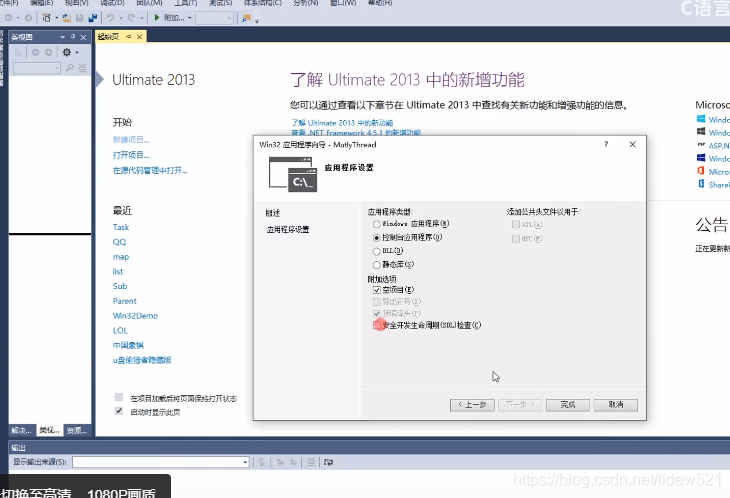
Task: Click Output panel previous message icon
Action: (x=280, y=462)
